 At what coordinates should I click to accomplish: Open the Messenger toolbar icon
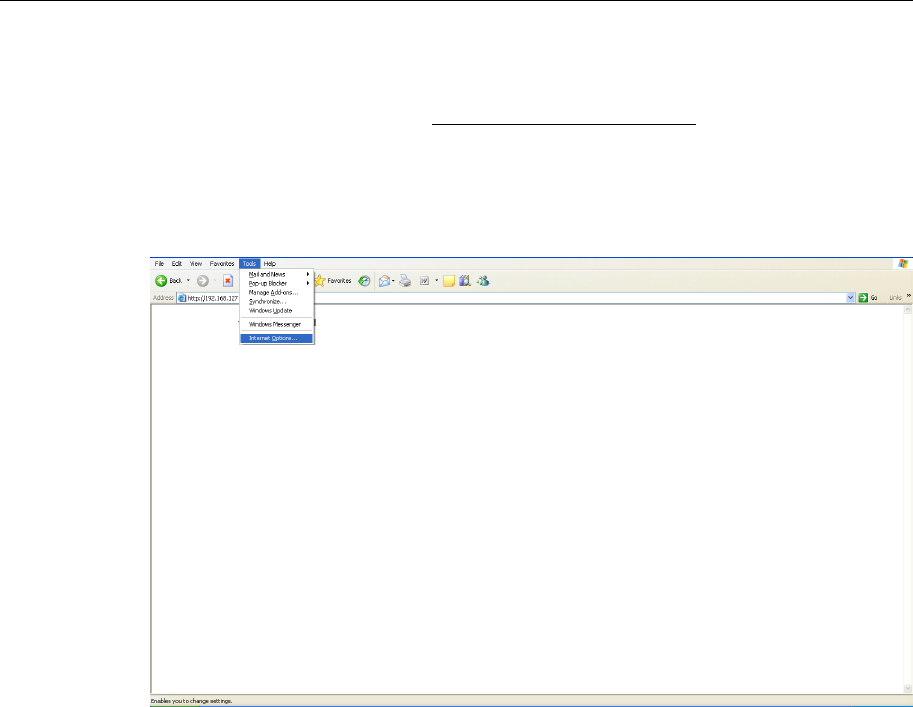pyautogui.click(x=483, y=281)
